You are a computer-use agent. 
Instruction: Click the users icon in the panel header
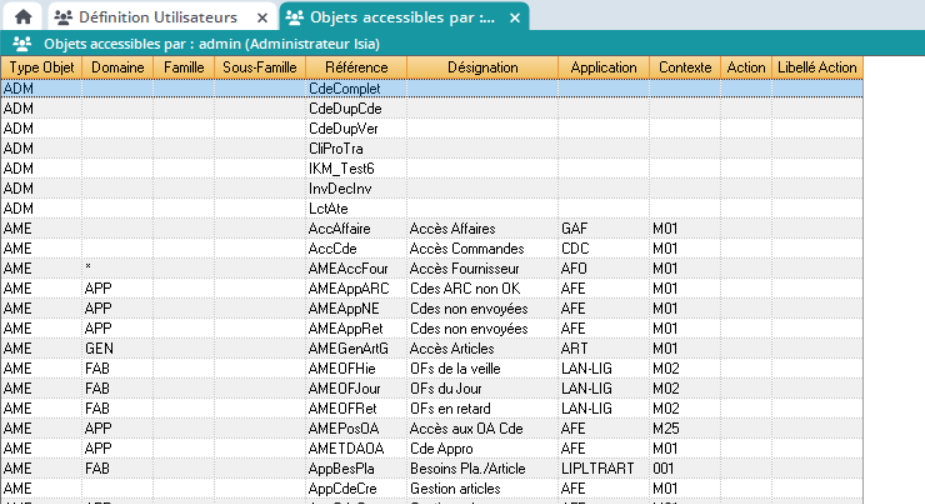(x=22, y=44)
